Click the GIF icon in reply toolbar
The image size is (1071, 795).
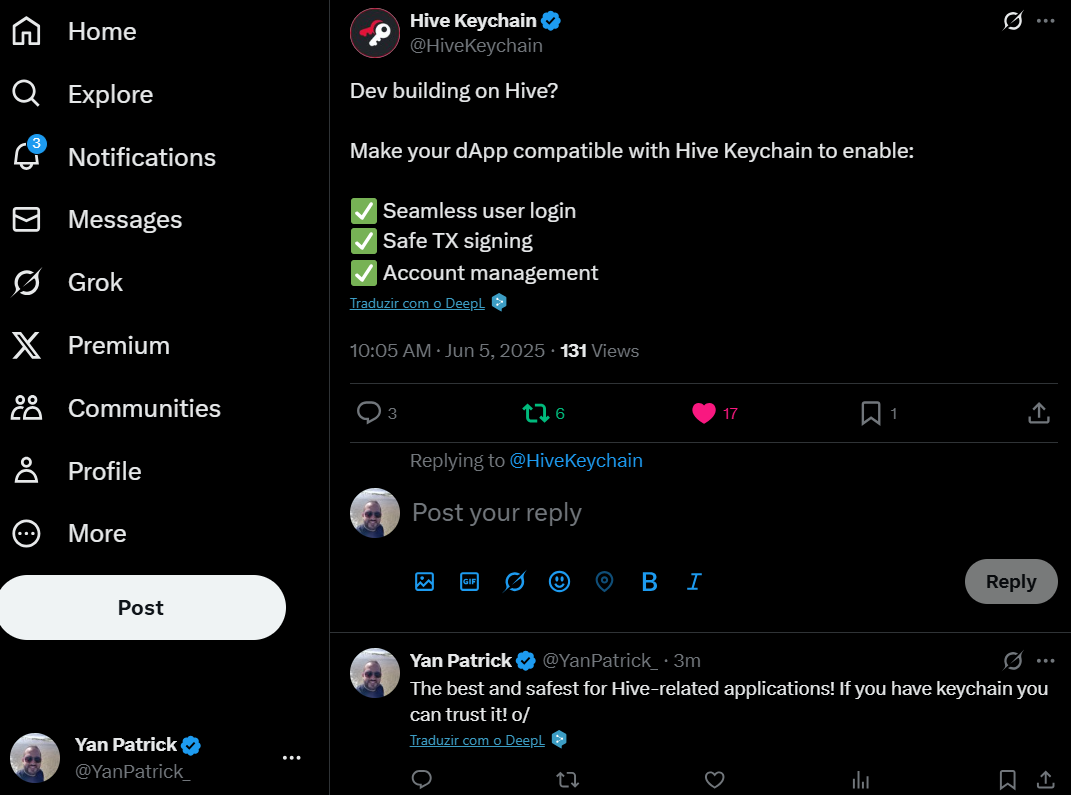(469, 581)
